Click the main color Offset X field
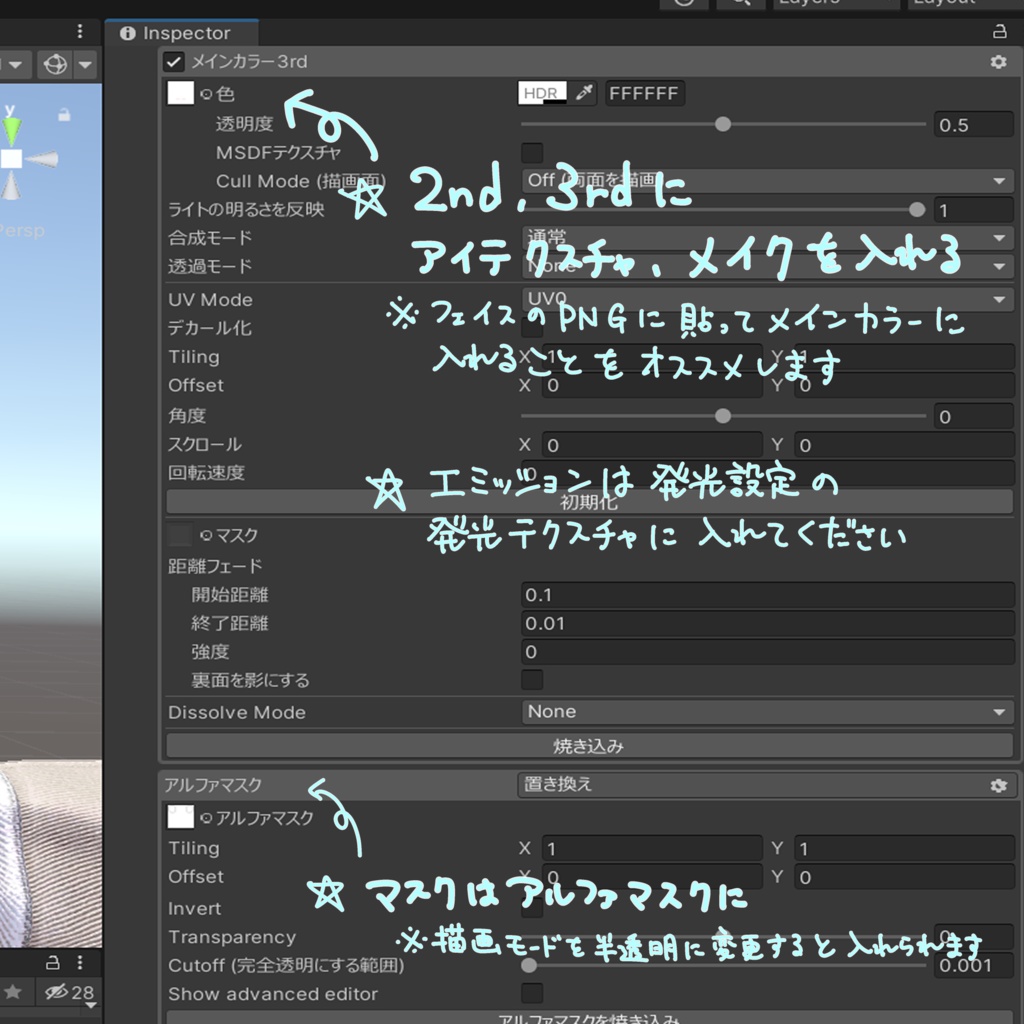The image size is (1024, 1024). pos(652,385)
